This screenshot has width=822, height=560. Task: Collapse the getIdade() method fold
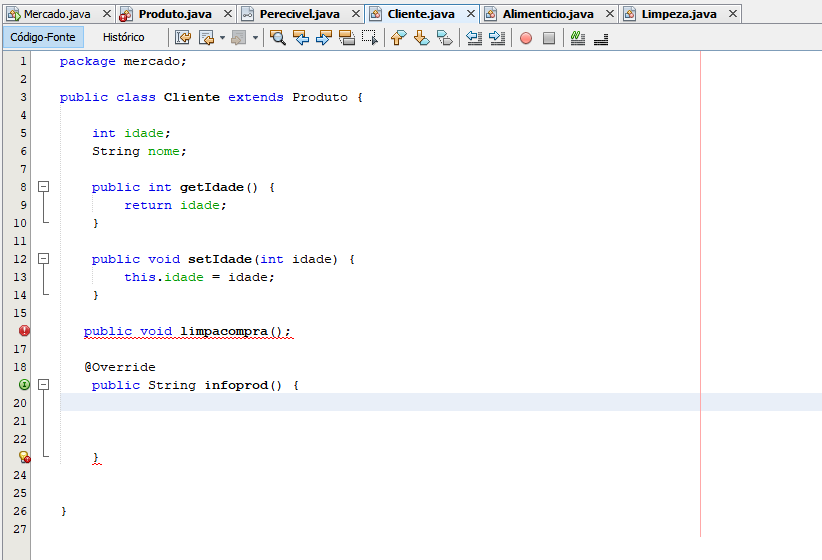click(x=44, y=187)
